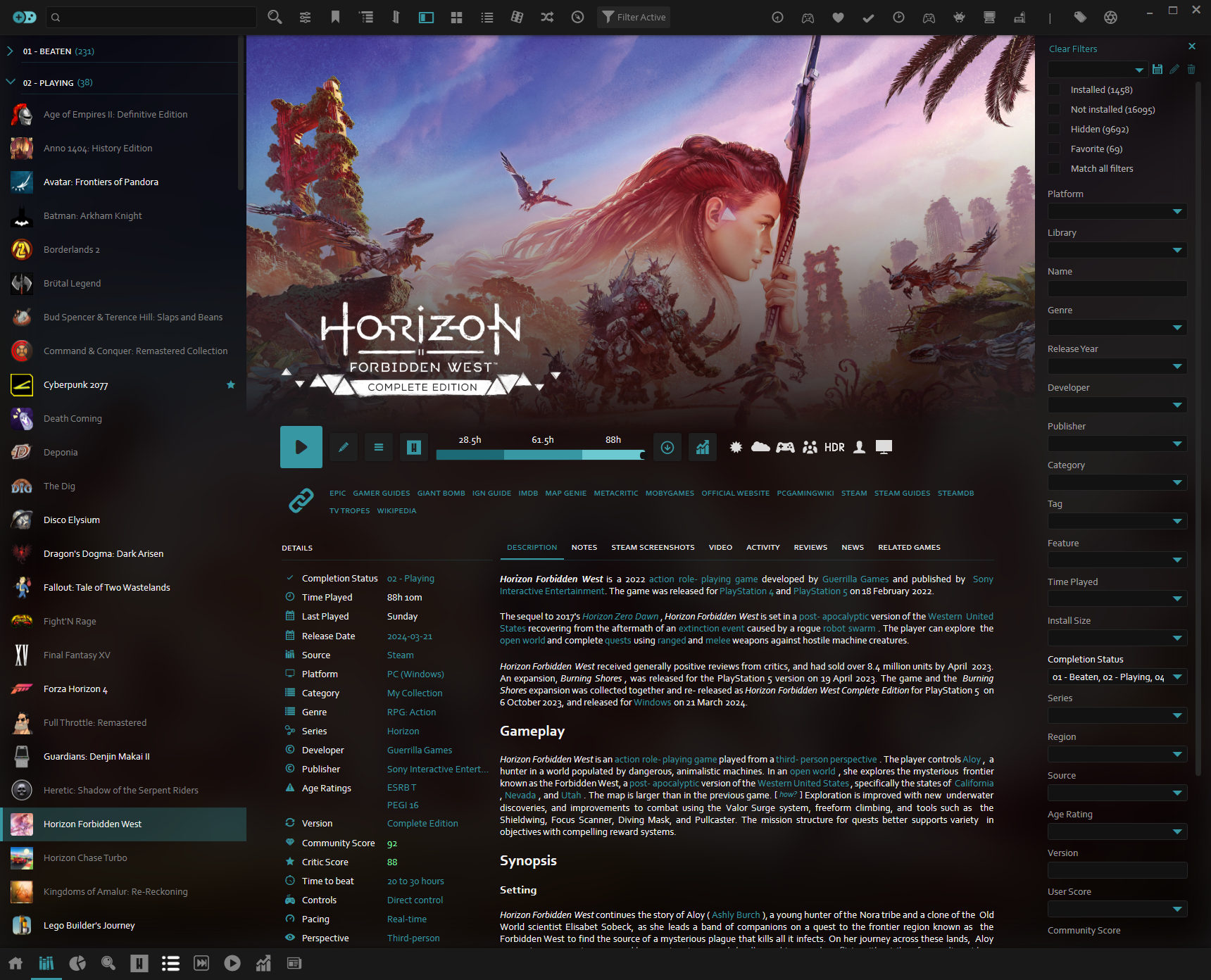
Task: Switch to the STEAM SCREENSHOTS tab
Action: point(653,548)
